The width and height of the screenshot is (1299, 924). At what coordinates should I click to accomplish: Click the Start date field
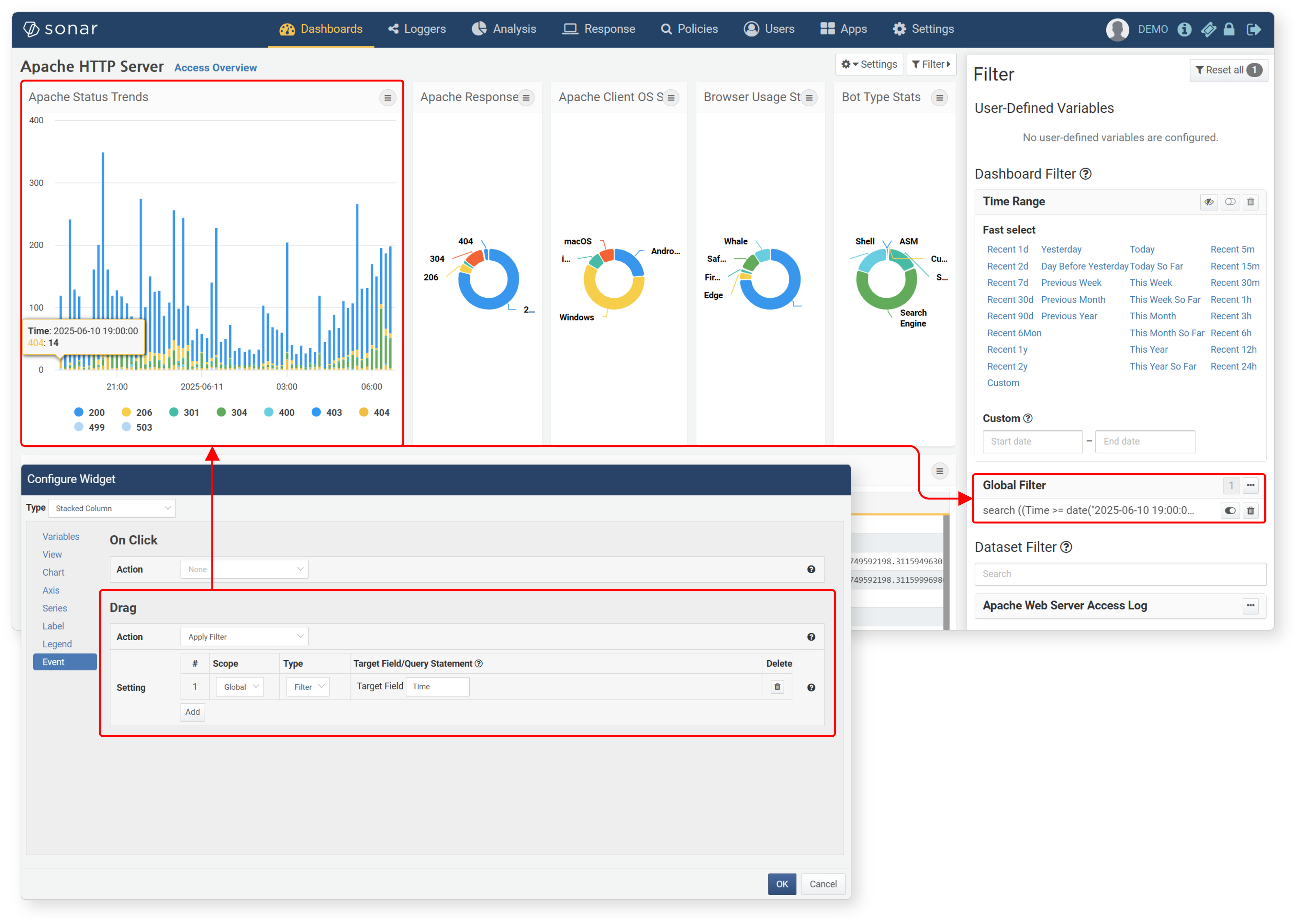(1032, 442)
